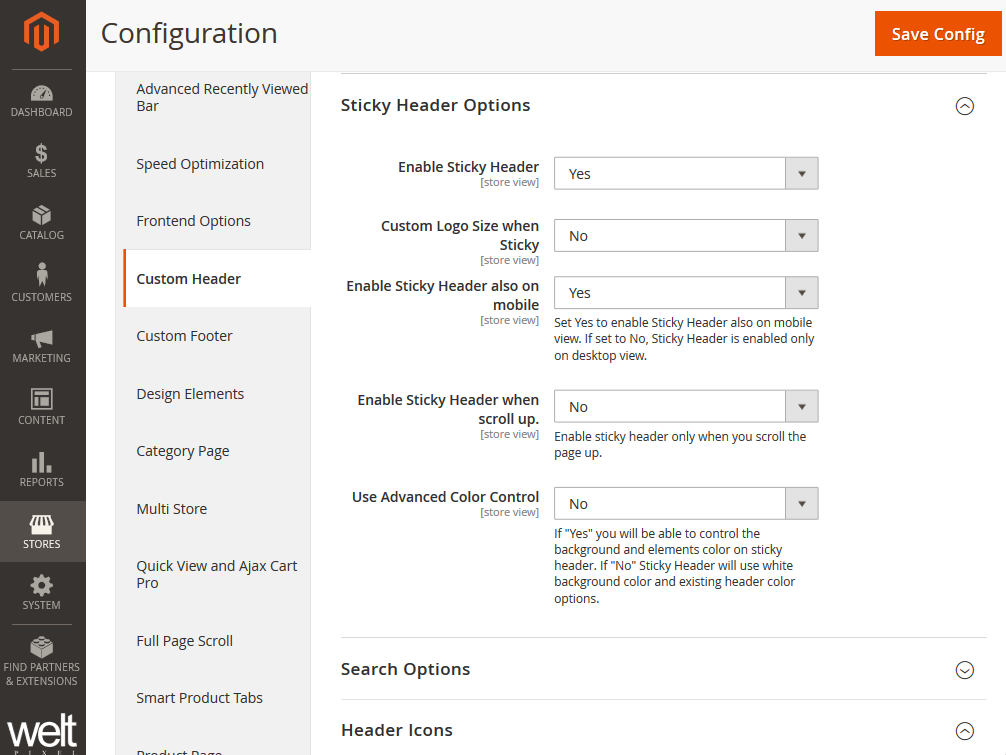Viewport: 1006px width, 755px height.
Task: Open Use Advanced Color Control dropdown
Action: pos(686,504)
